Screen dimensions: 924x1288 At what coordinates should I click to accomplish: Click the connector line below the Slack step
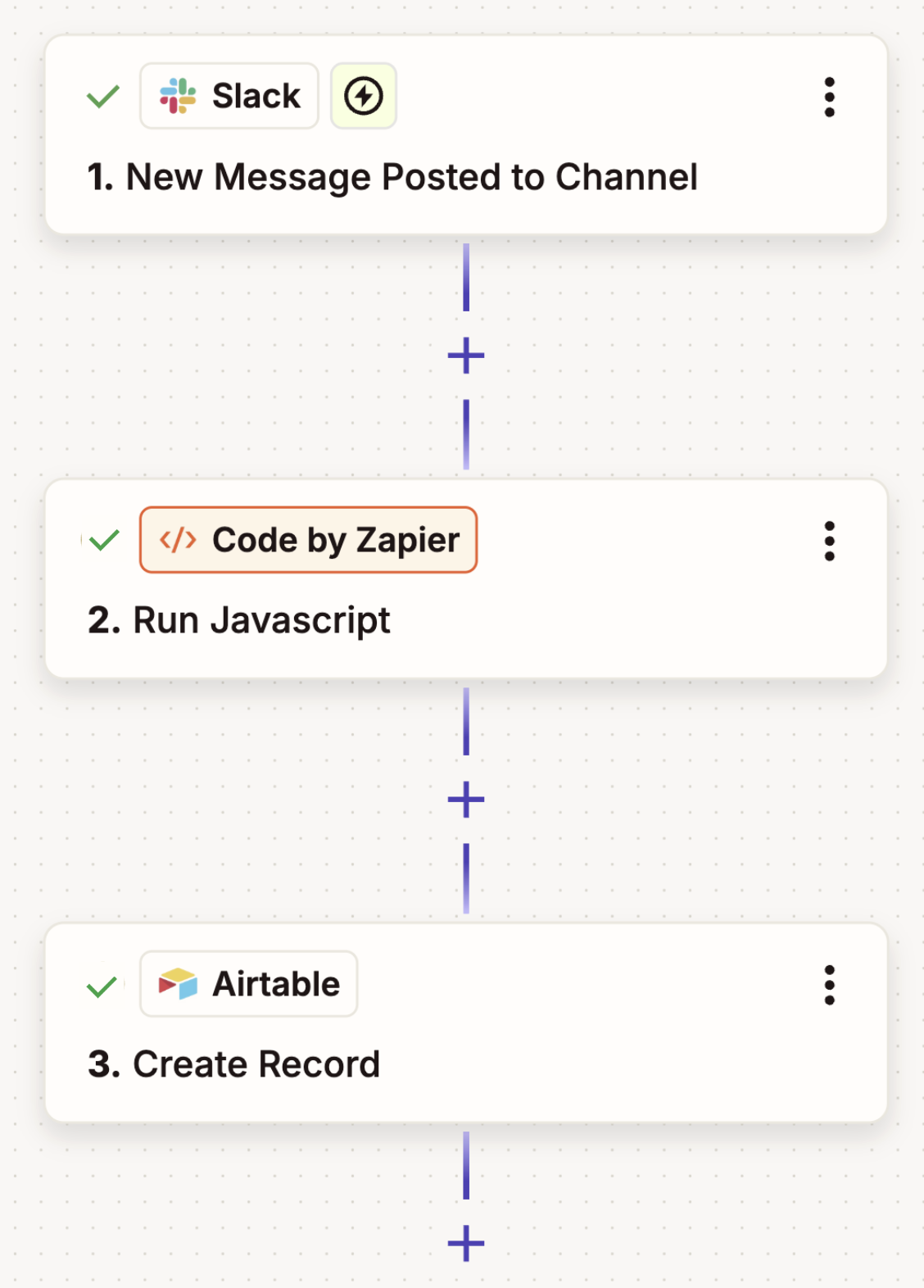click(465, 279)
